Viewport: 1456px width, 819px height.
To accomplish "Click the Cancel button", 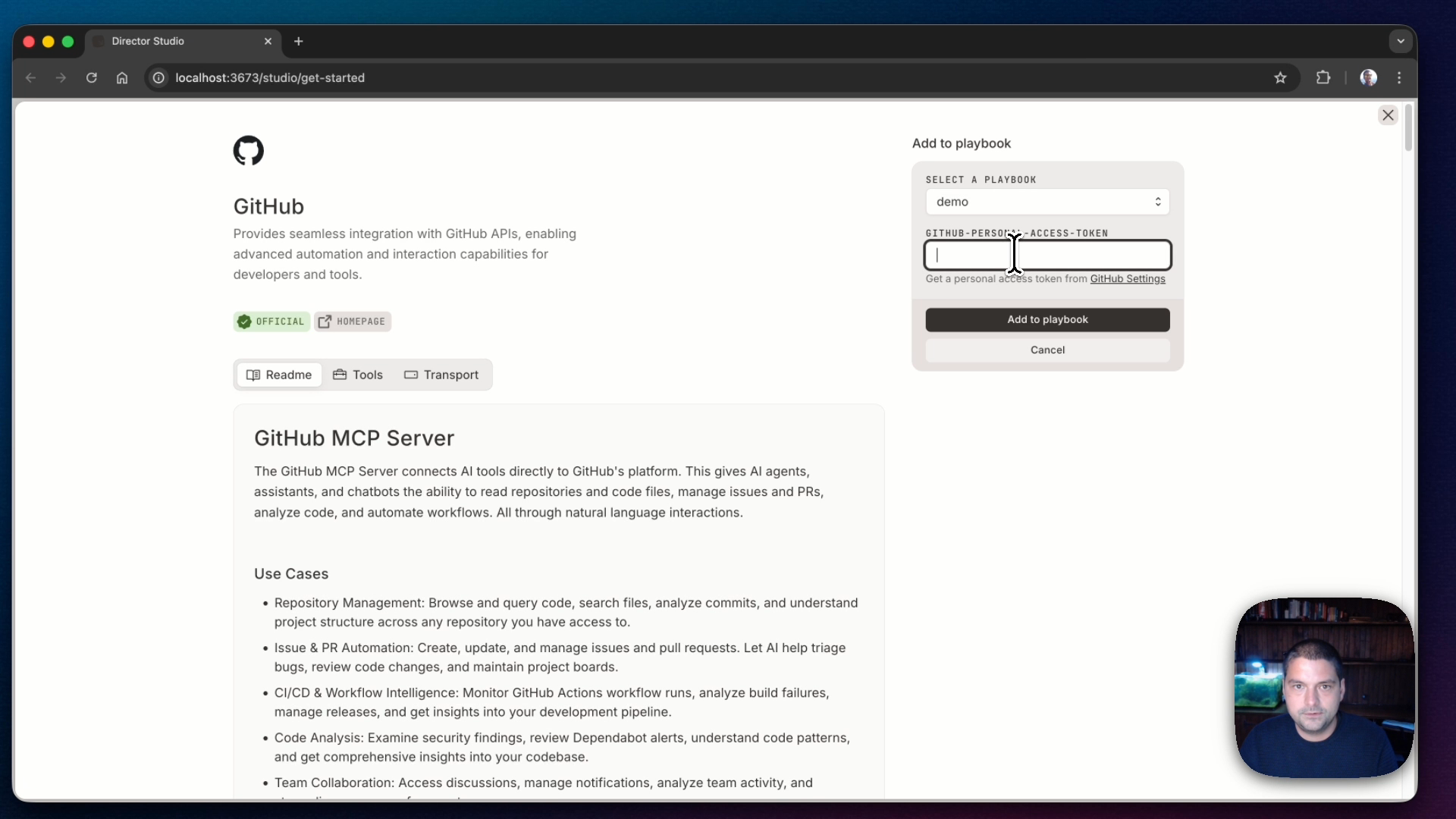I will [x=1047, y=350].
